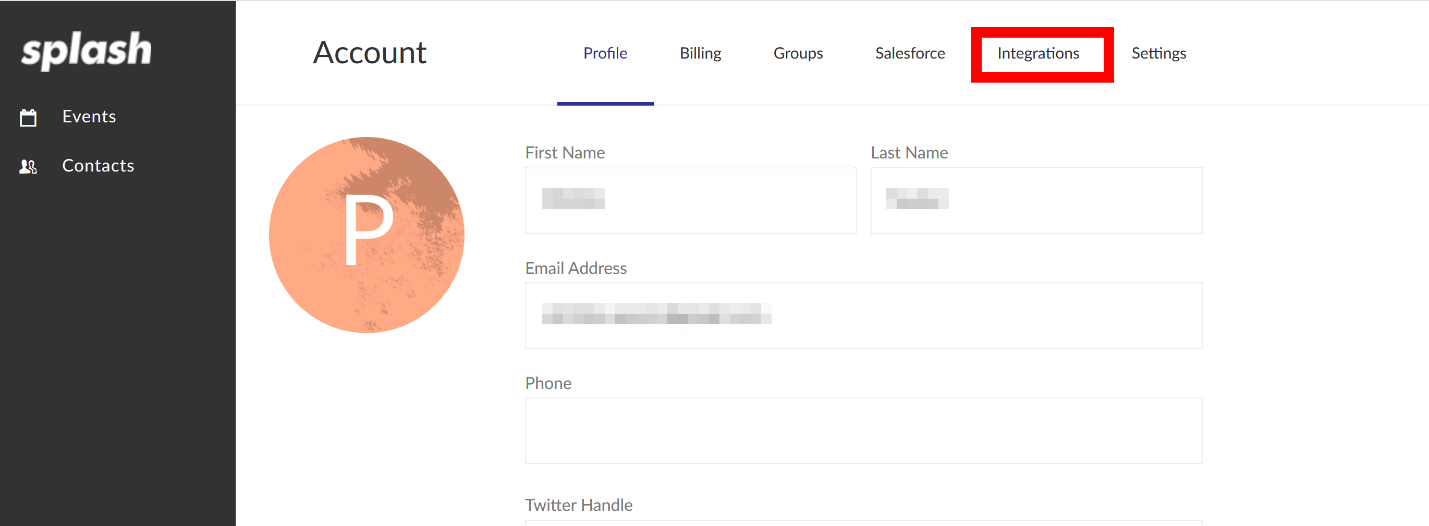
Task: Go to the Settings tab
Action: (x=1159, y=53)
